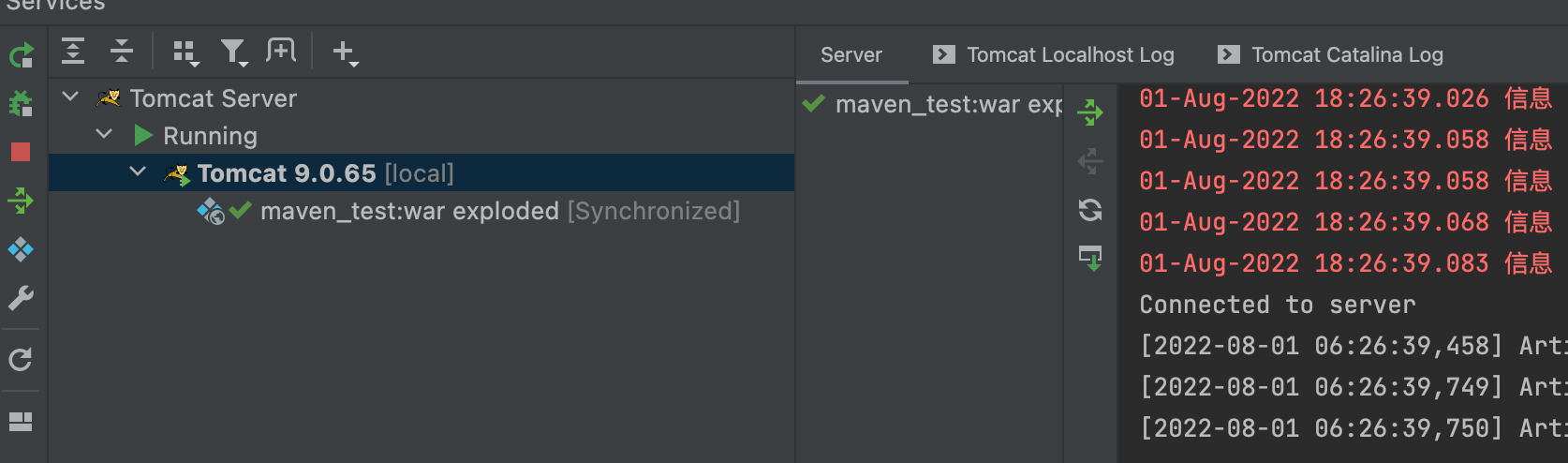Collapse the Running node chevron
This screenshot has width=1568, height=463.
click(x=104, y=135)
